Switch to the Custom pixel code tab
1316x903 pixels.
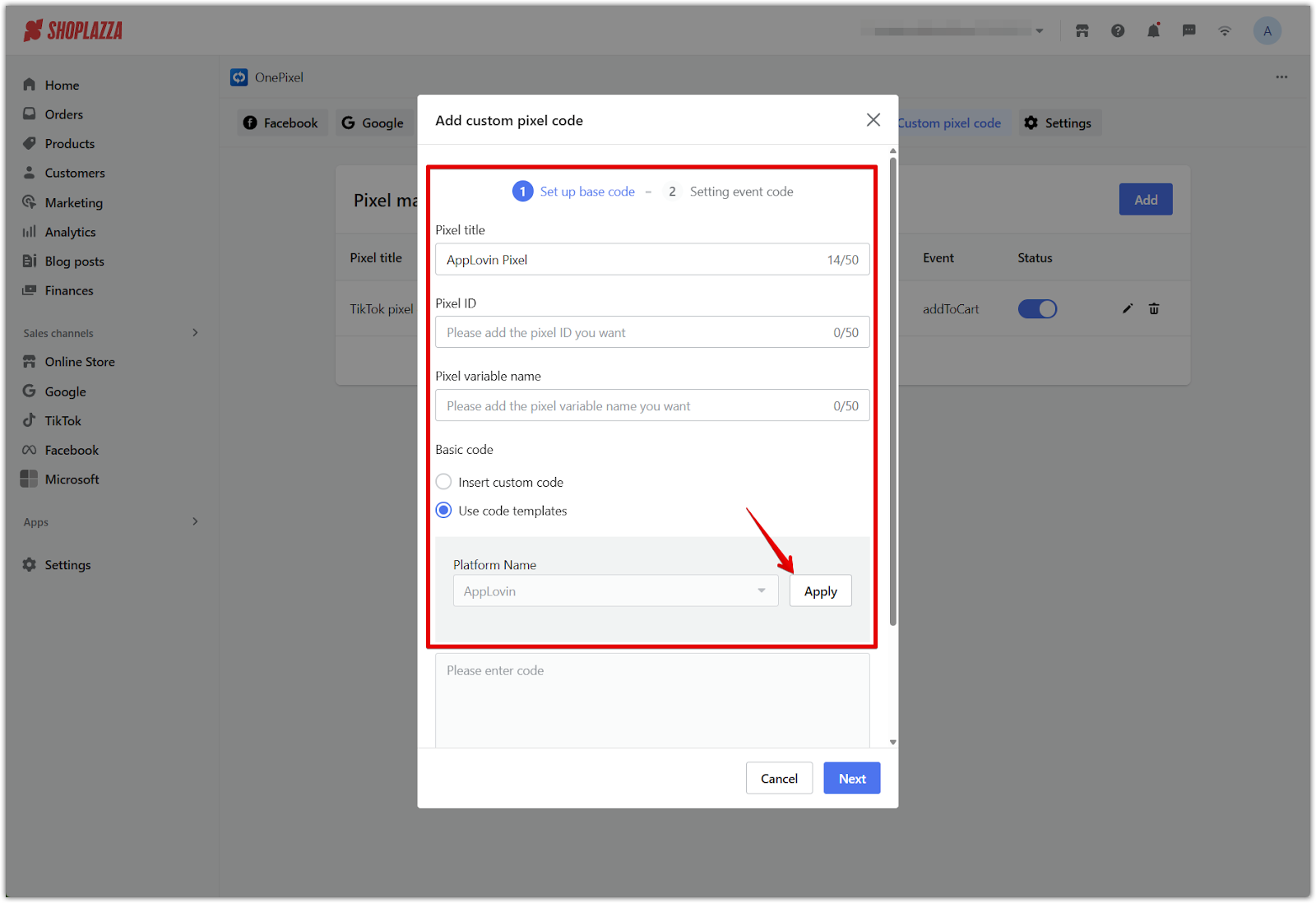tap(949, 123)
